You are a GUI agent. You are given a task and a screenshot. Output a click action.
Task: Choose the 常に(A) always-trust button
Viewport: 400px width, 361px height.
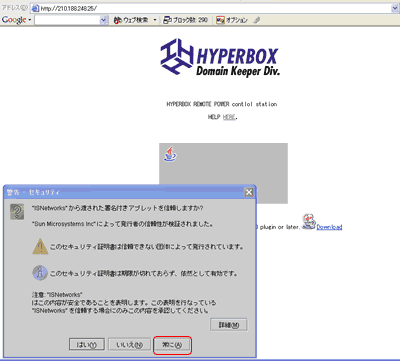172,345
